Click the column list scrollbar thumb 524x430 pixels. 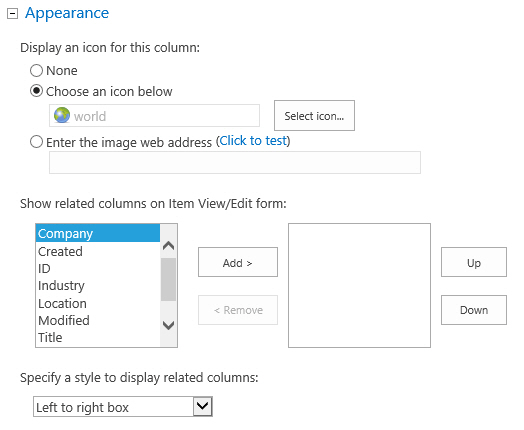coord(168,280)
